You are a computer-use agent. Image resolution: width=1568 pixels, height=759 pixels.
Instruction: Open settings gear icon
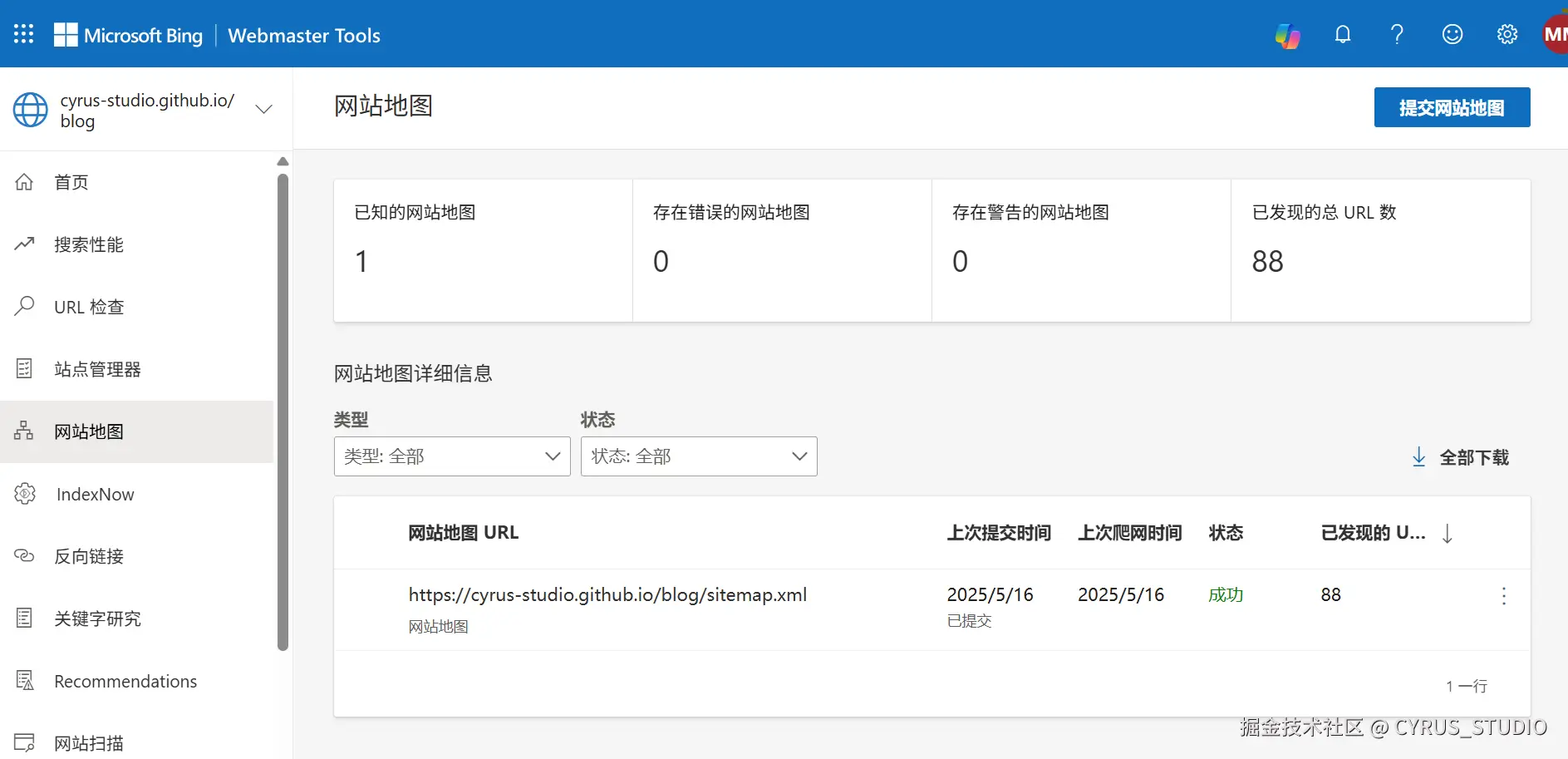[1507, 34]
